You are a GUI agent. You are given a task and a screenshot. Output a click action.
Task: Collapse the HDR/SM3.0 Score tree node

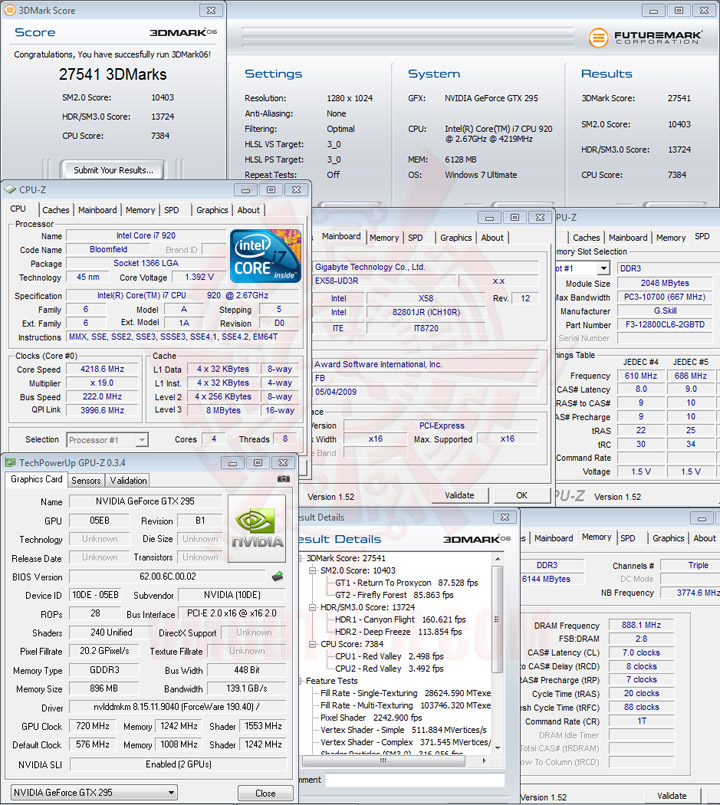(x=312, y=607)
